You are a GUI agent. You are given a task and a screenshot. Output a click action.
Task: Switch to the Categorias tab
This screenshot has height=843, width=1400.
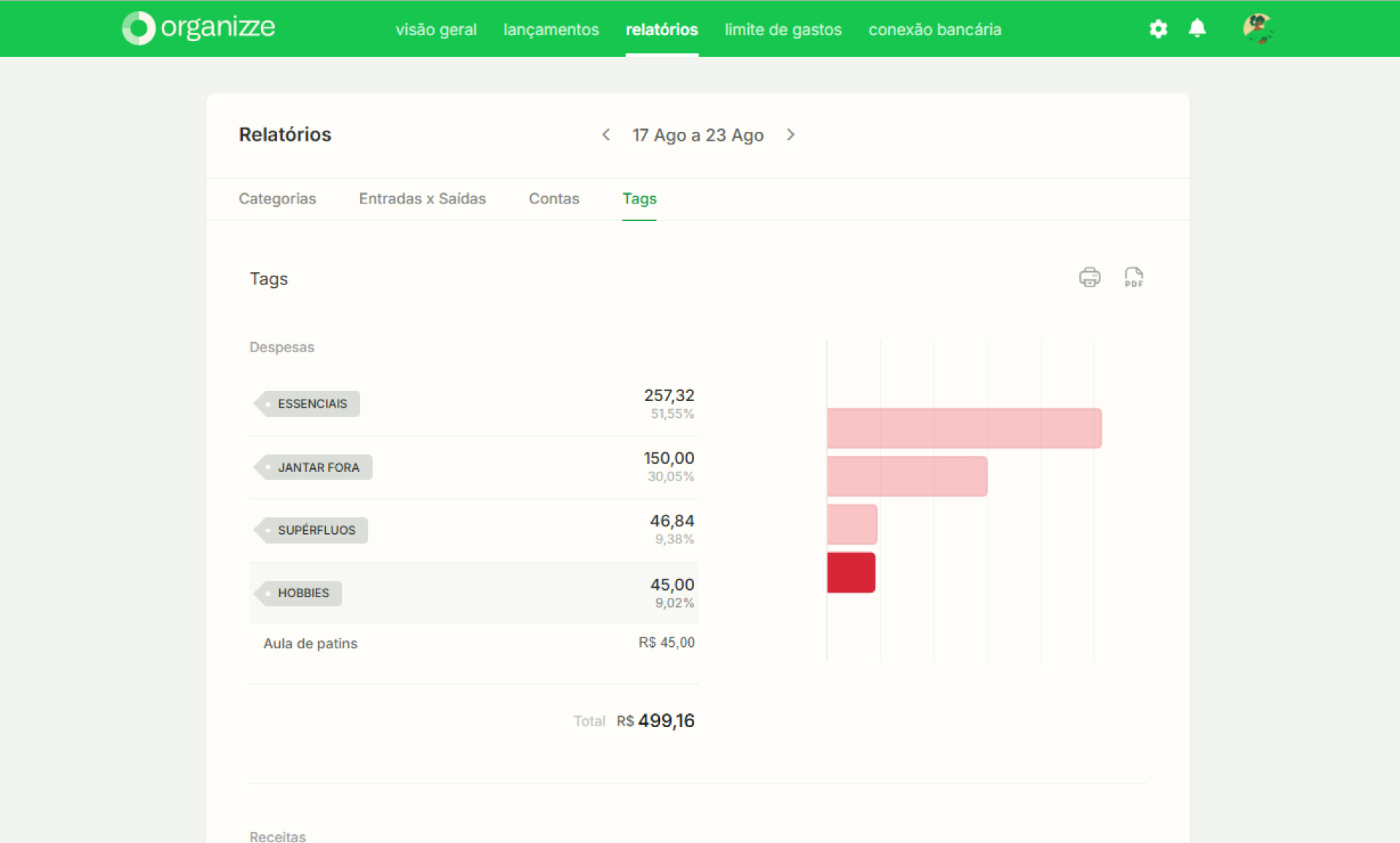coord(277,198)
